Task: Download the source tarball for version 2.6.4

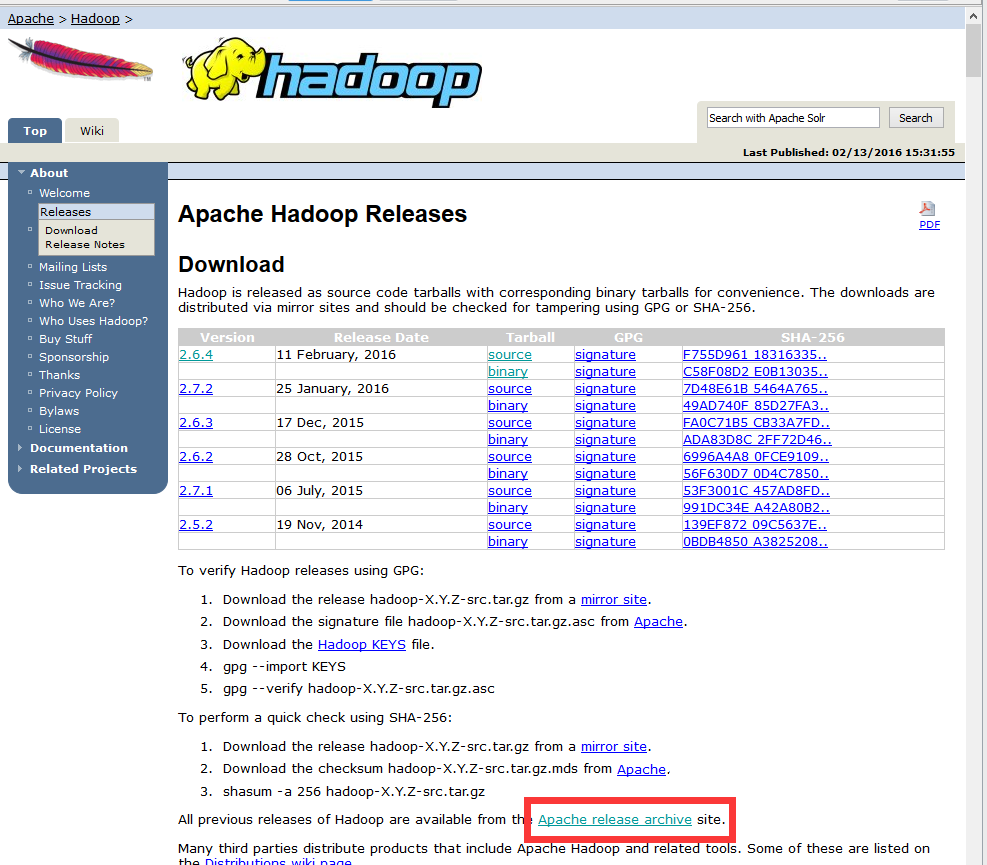Action: pos(509,354)
